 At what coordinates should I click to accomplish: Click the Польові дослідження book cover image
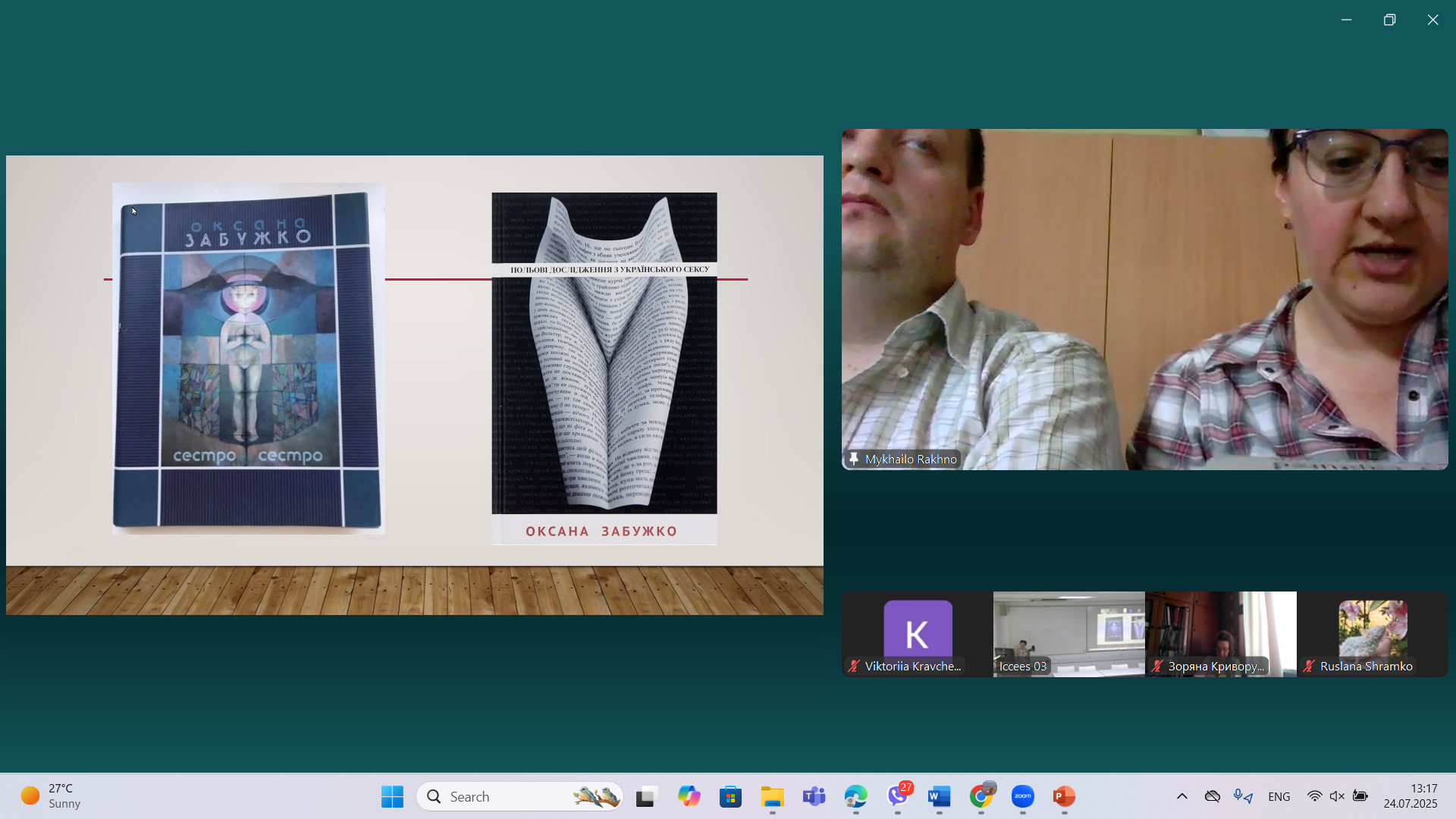604,369
